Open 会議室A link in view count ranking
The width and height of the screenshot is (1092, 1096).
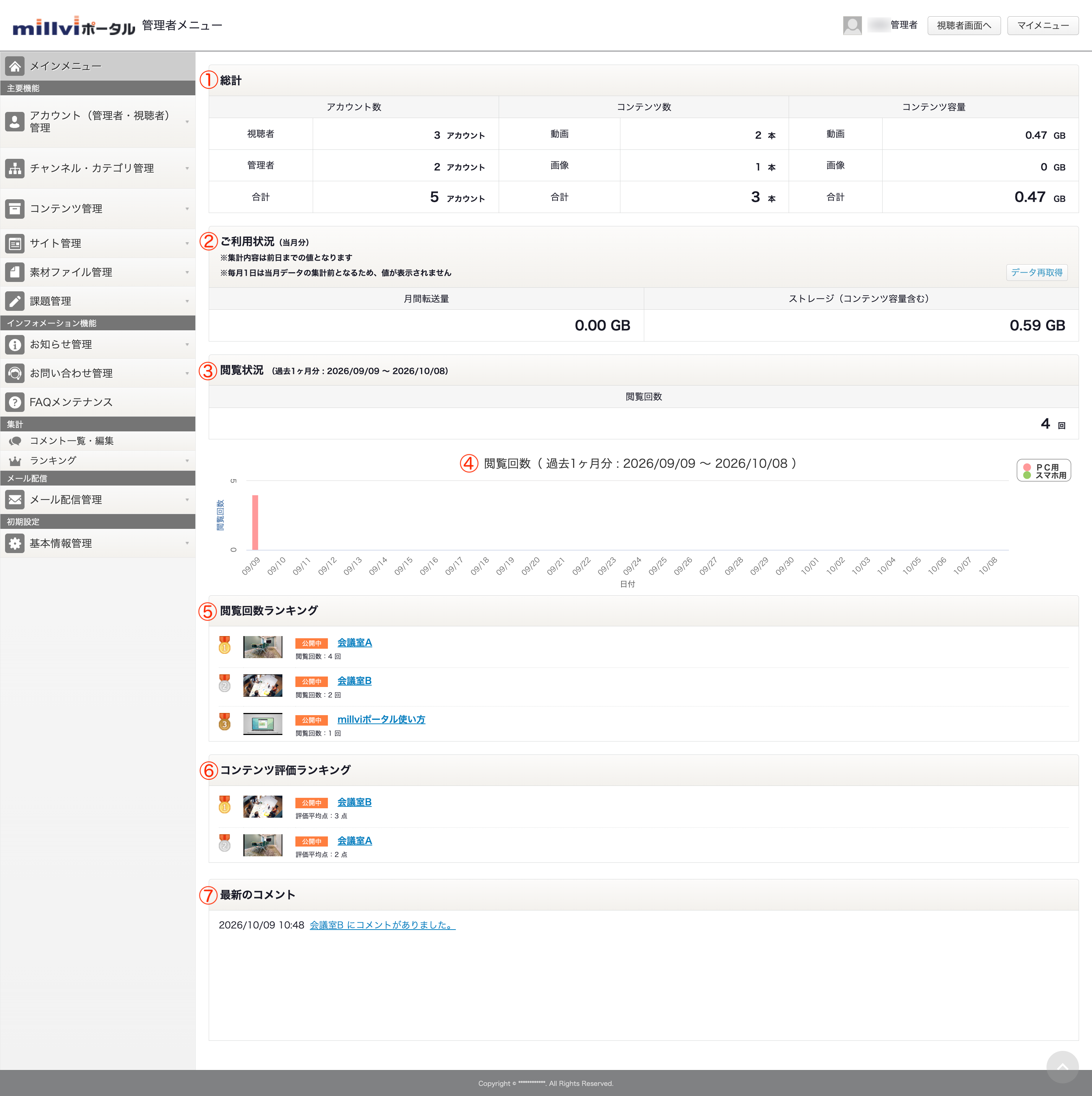click(x=354, y=643)
